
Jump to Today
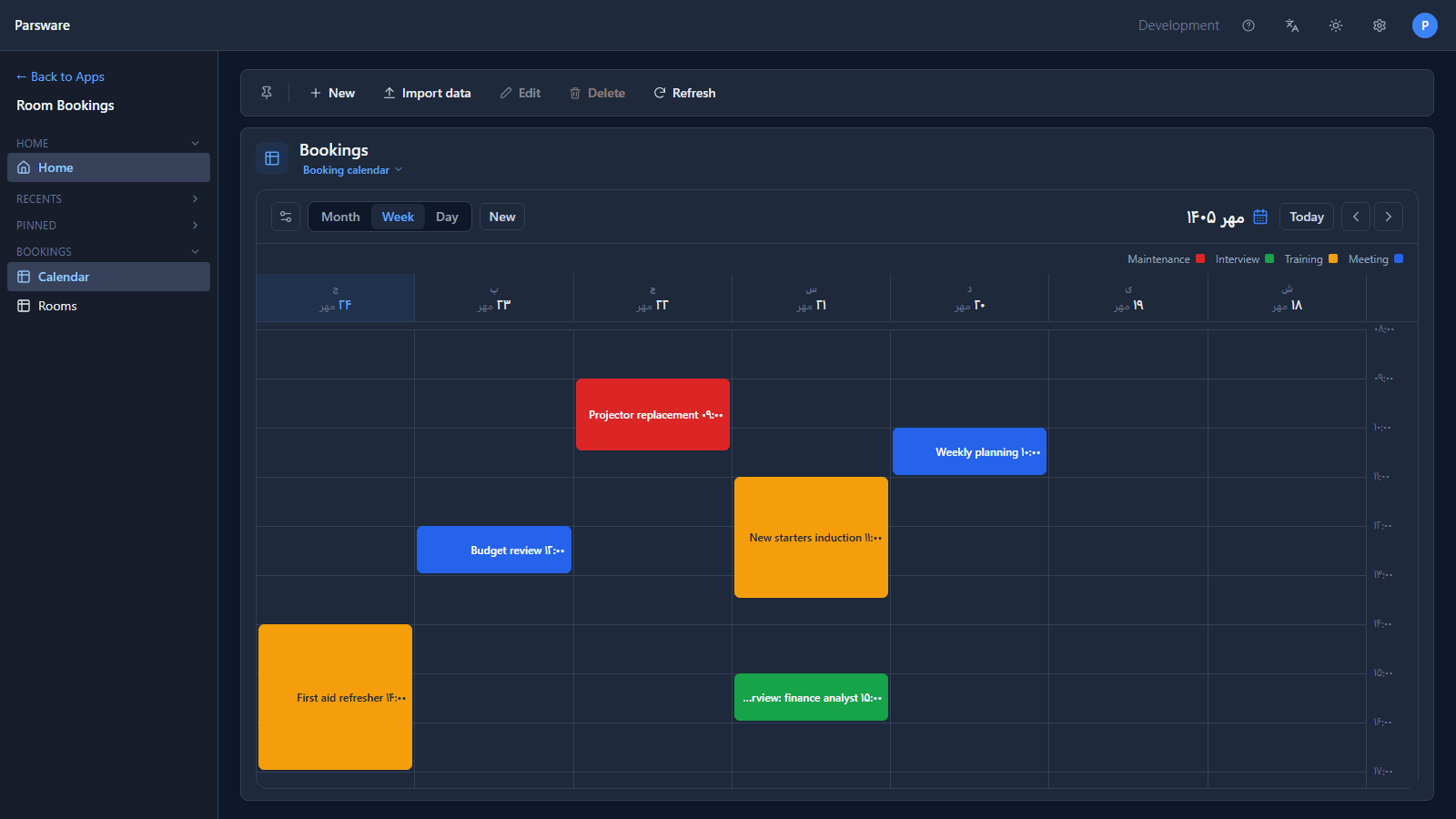pos(1307,217)
